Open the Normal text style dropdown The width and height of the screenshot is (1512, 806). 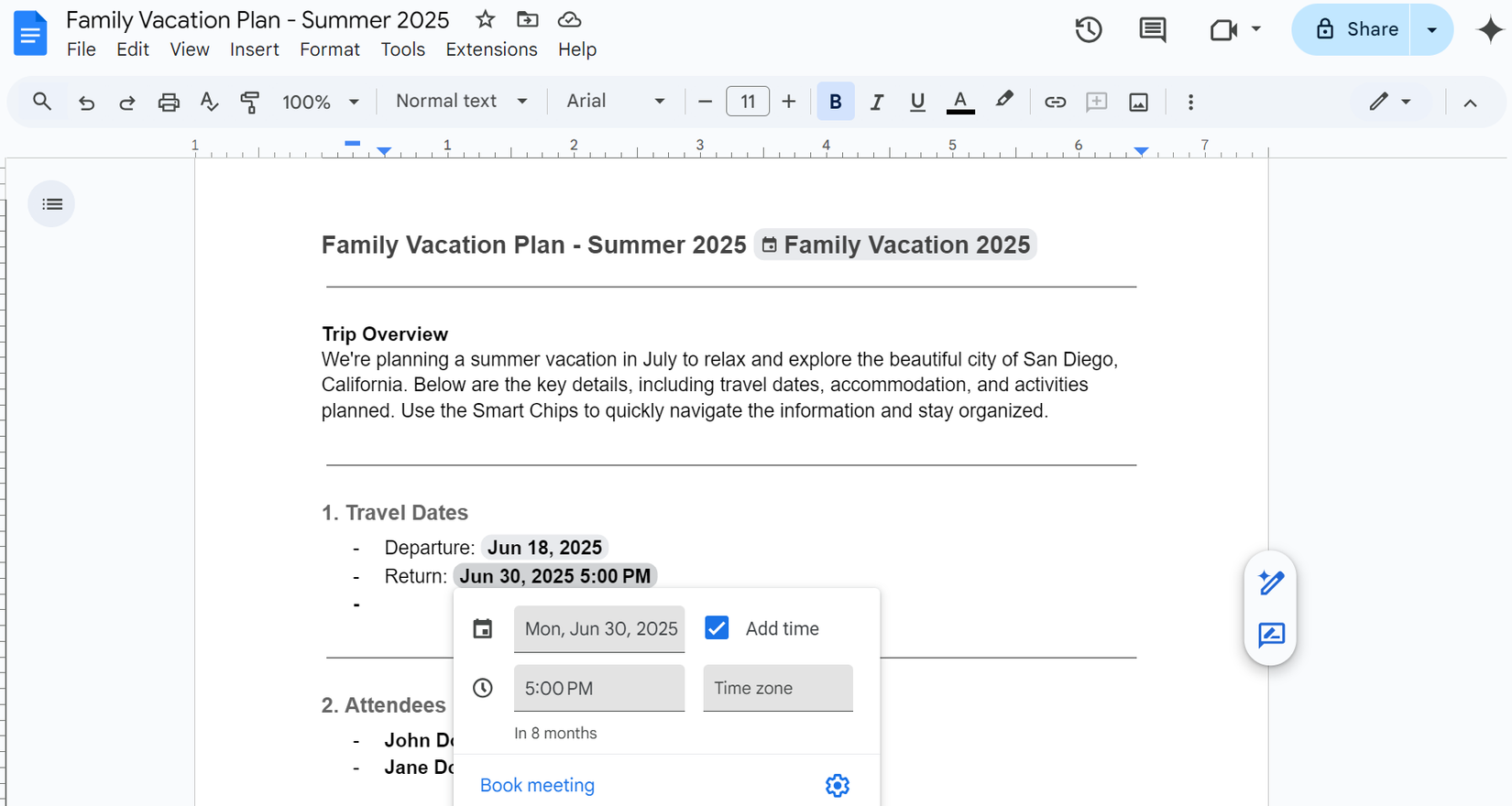[461, 102]
